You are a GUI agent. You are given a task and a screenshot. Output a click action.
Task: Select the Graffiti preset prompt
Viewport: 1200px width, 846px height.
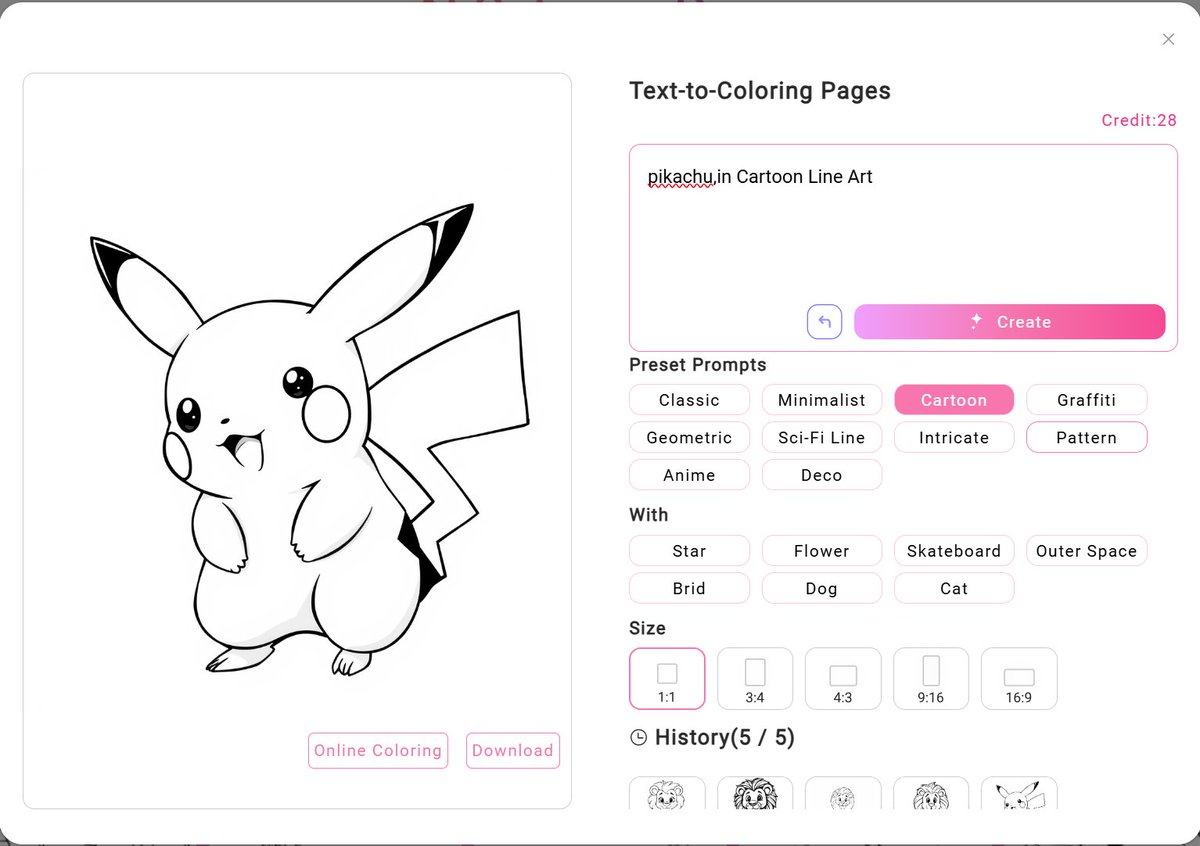point(1087,400)
